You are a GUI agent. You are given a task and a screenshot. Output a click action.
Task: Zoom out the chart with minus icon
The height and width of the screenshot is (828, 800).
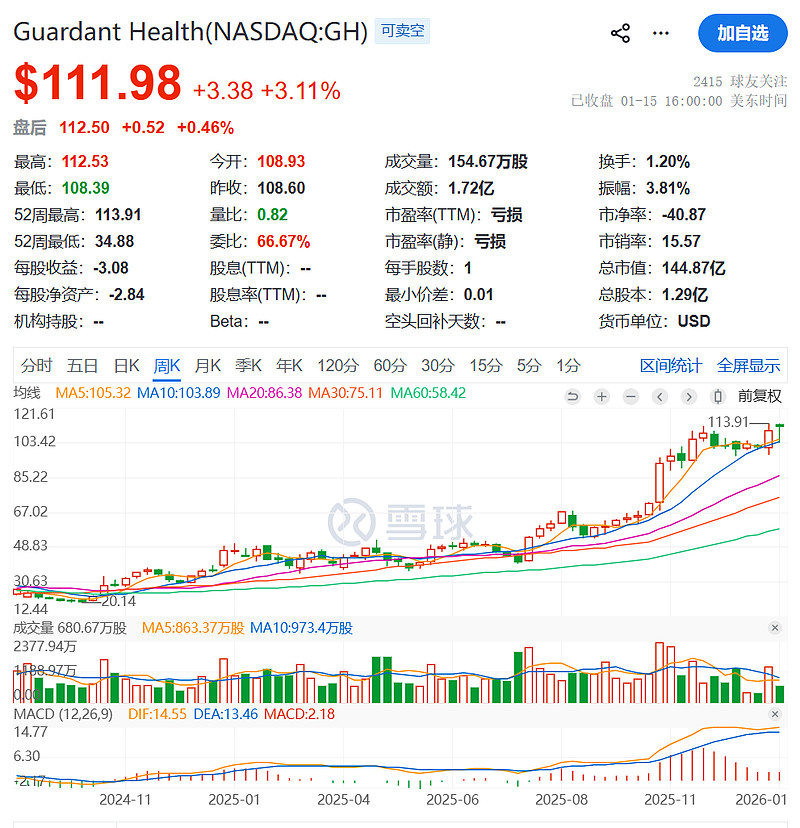pos(630,396)
